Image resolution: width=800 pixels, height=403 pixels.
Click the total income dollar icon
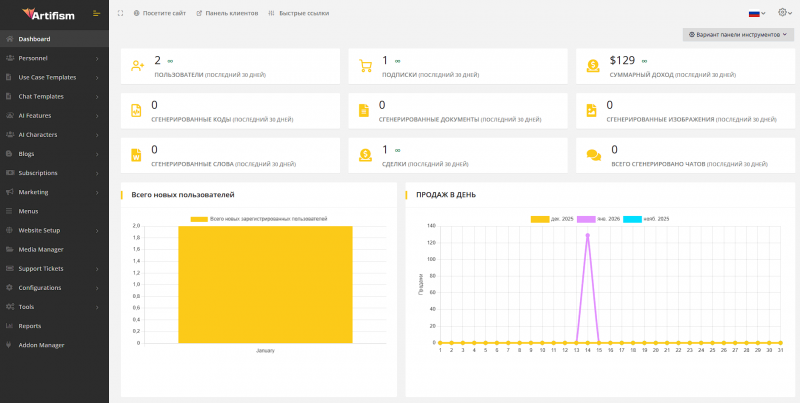click(x=593, y=66)
